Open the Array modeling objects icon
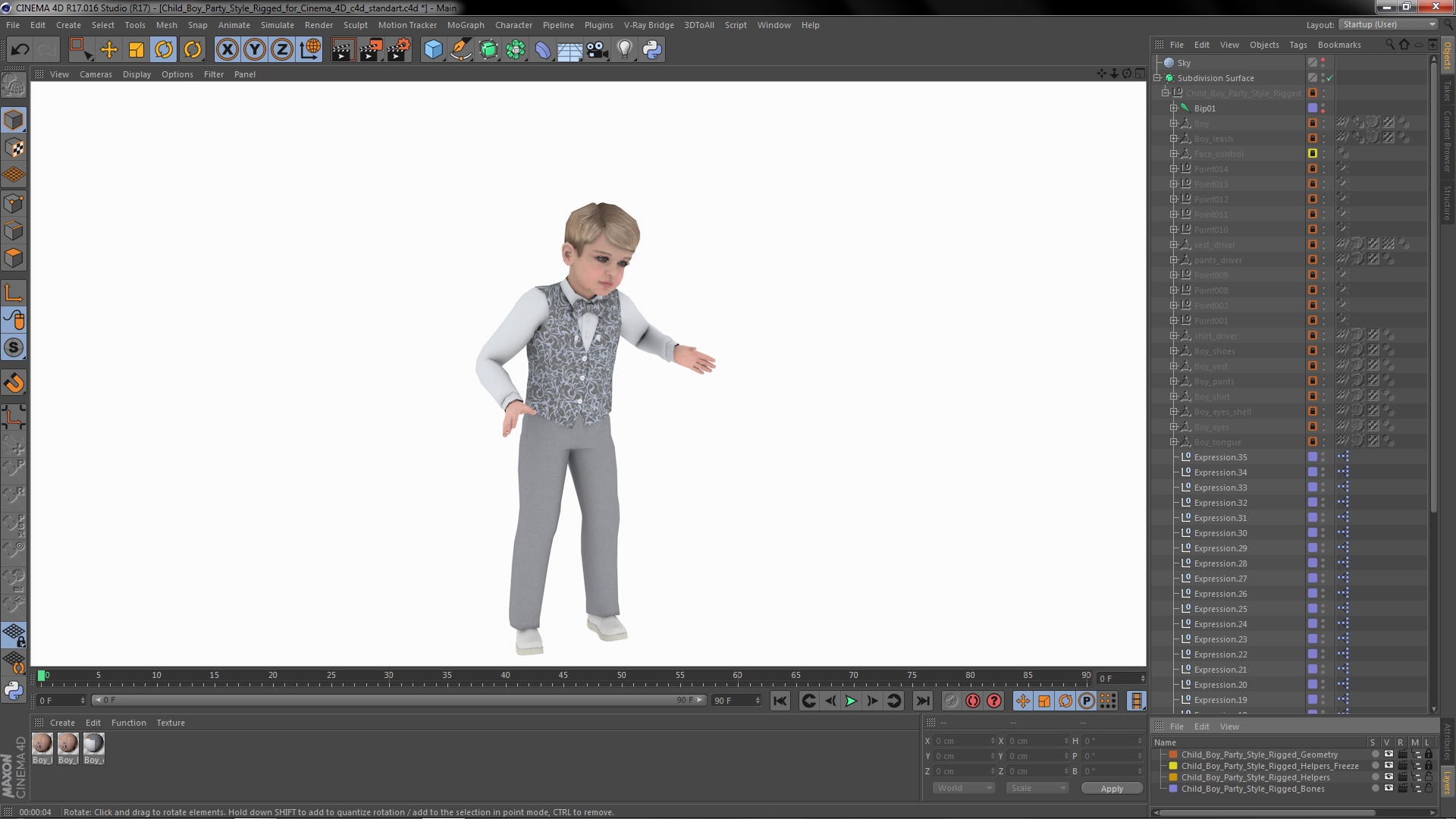 point(516,50)
